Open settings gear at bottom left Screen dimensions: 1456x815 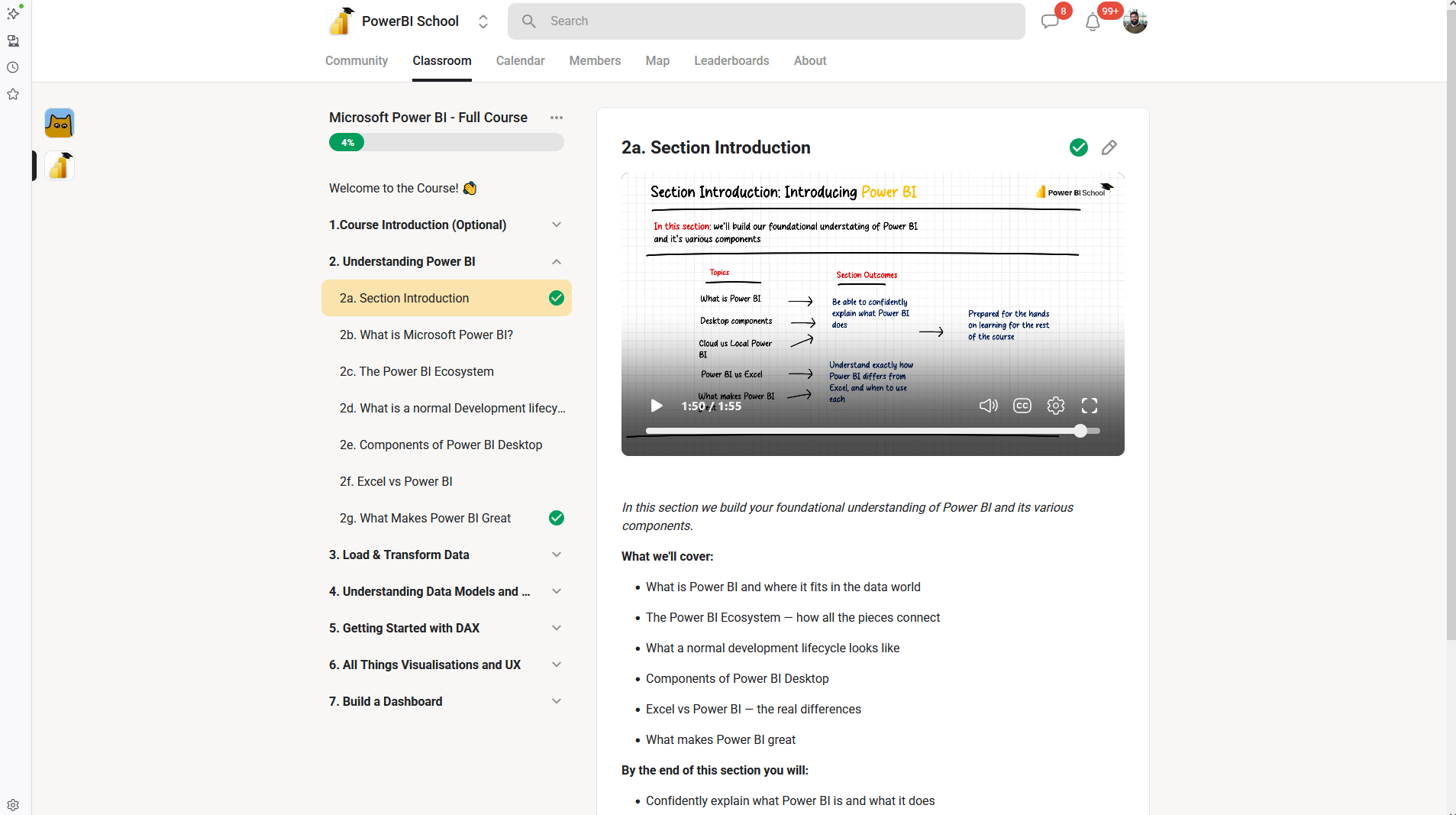[x=13, y=804]
